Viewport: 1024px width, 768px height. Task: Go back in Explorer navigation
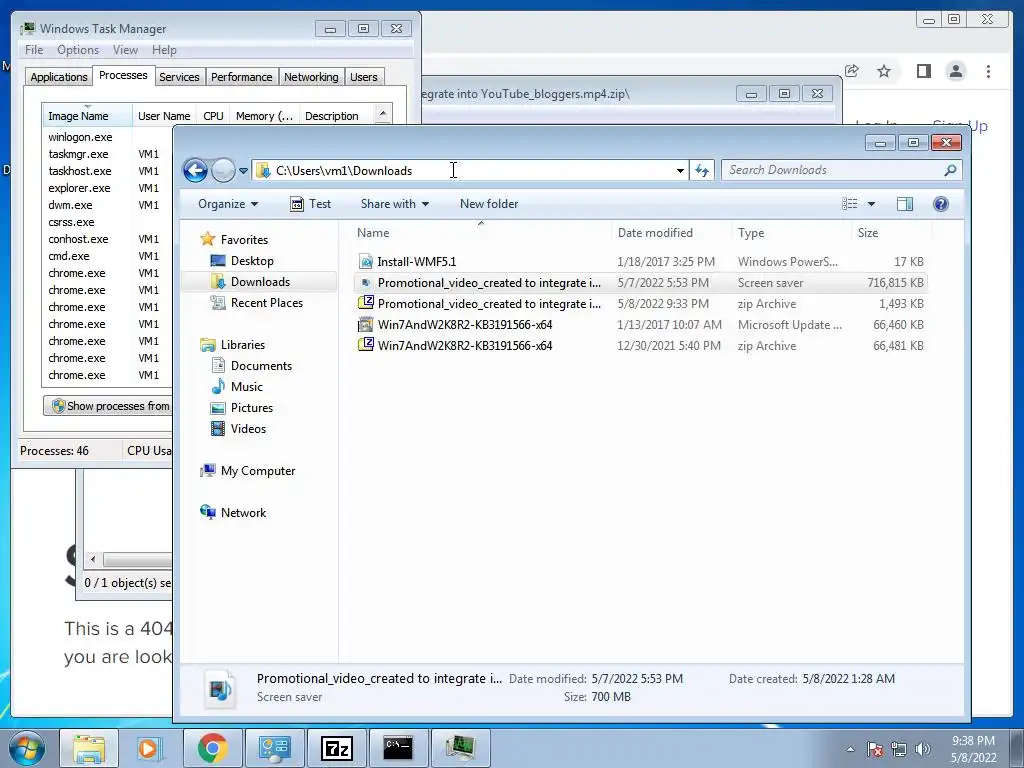(195, 170)
